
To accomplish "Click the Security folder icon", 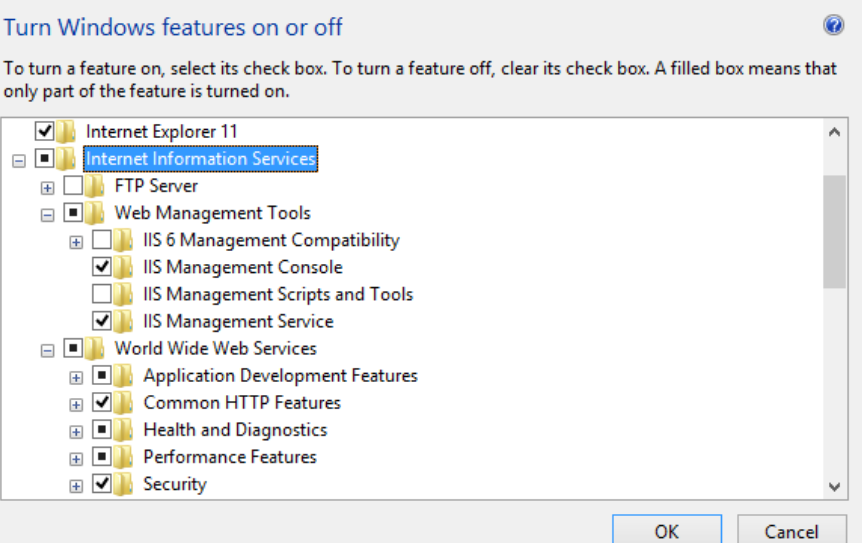I will (x=125, y=484).
